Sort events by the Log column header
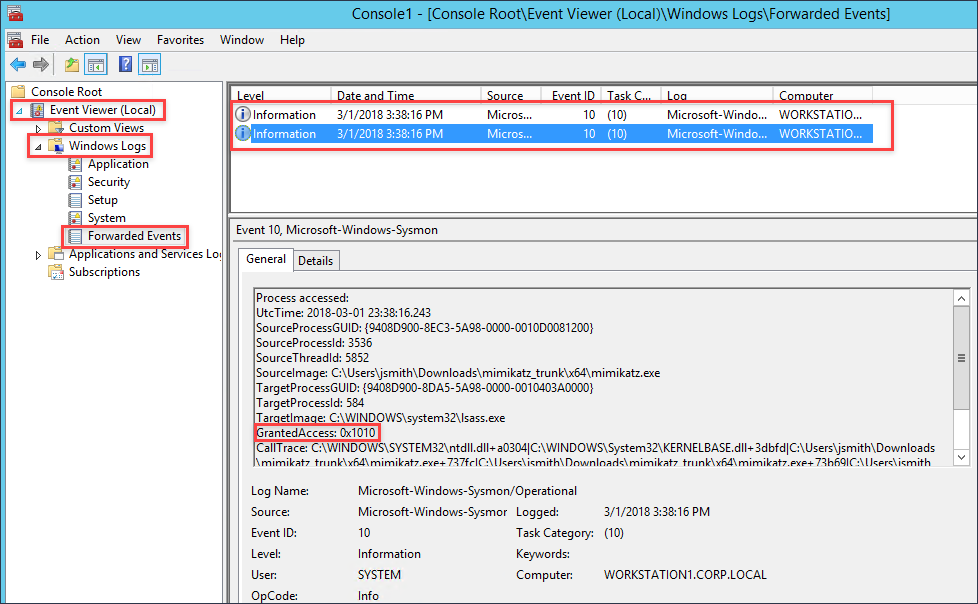The image size is (978, 604). tap(717, 95)
